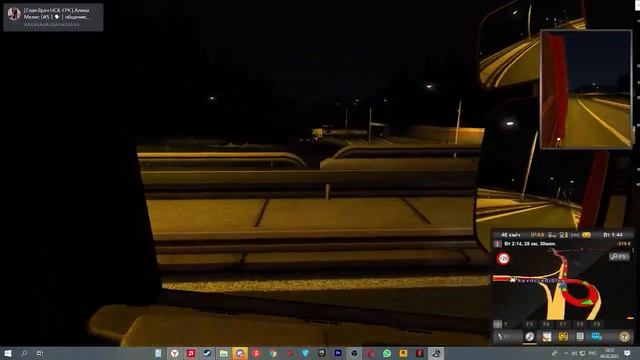
Task: Click the red speed limit sign on GPS
Action: click(503, 259)
